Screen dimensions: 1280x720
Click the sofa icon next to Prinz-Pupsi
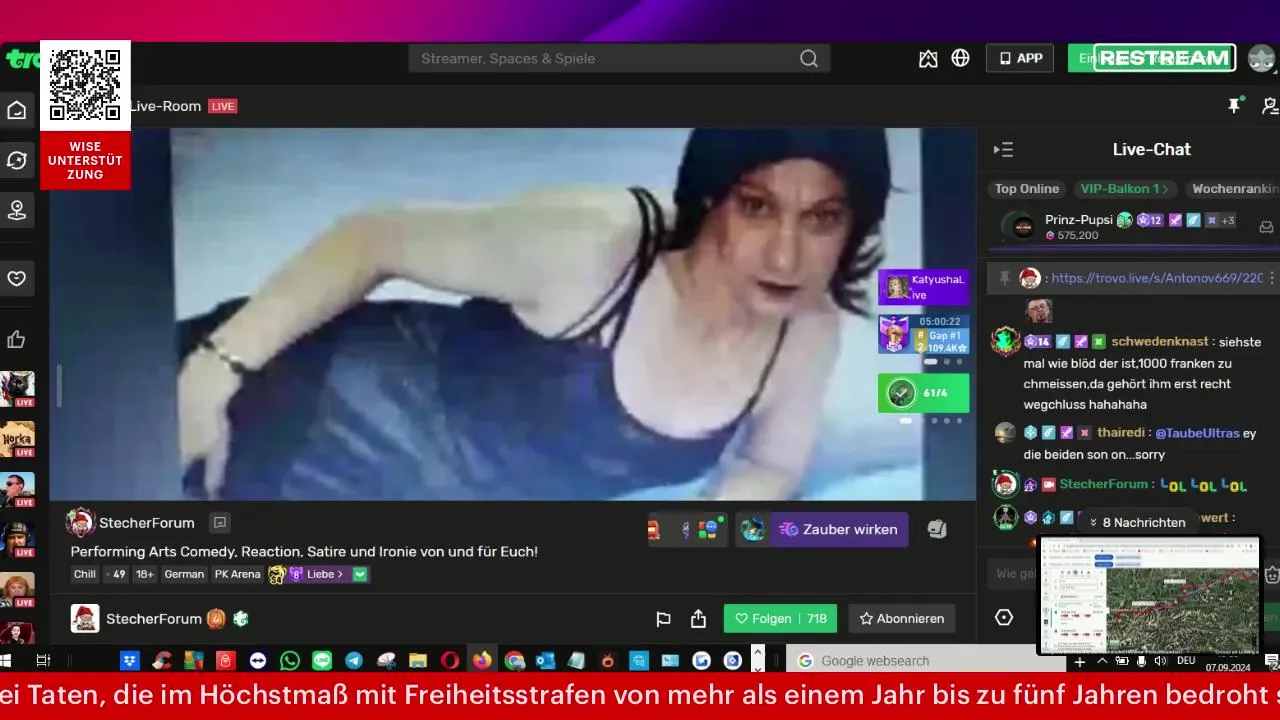tap(1266, 227)
